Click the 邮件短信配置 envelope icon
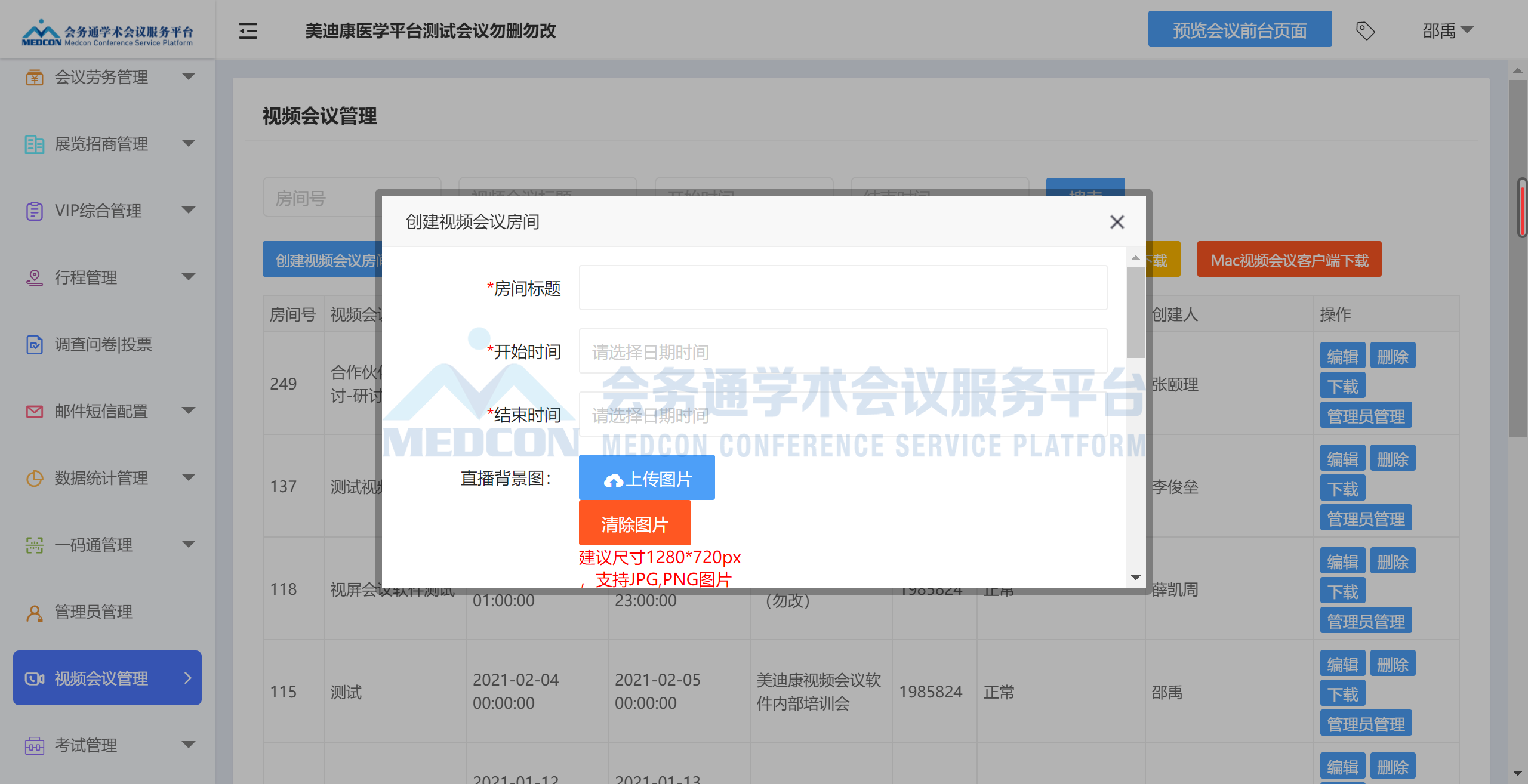The width and height of the screenshot is (1528, 784). click(x=35, y=411)
